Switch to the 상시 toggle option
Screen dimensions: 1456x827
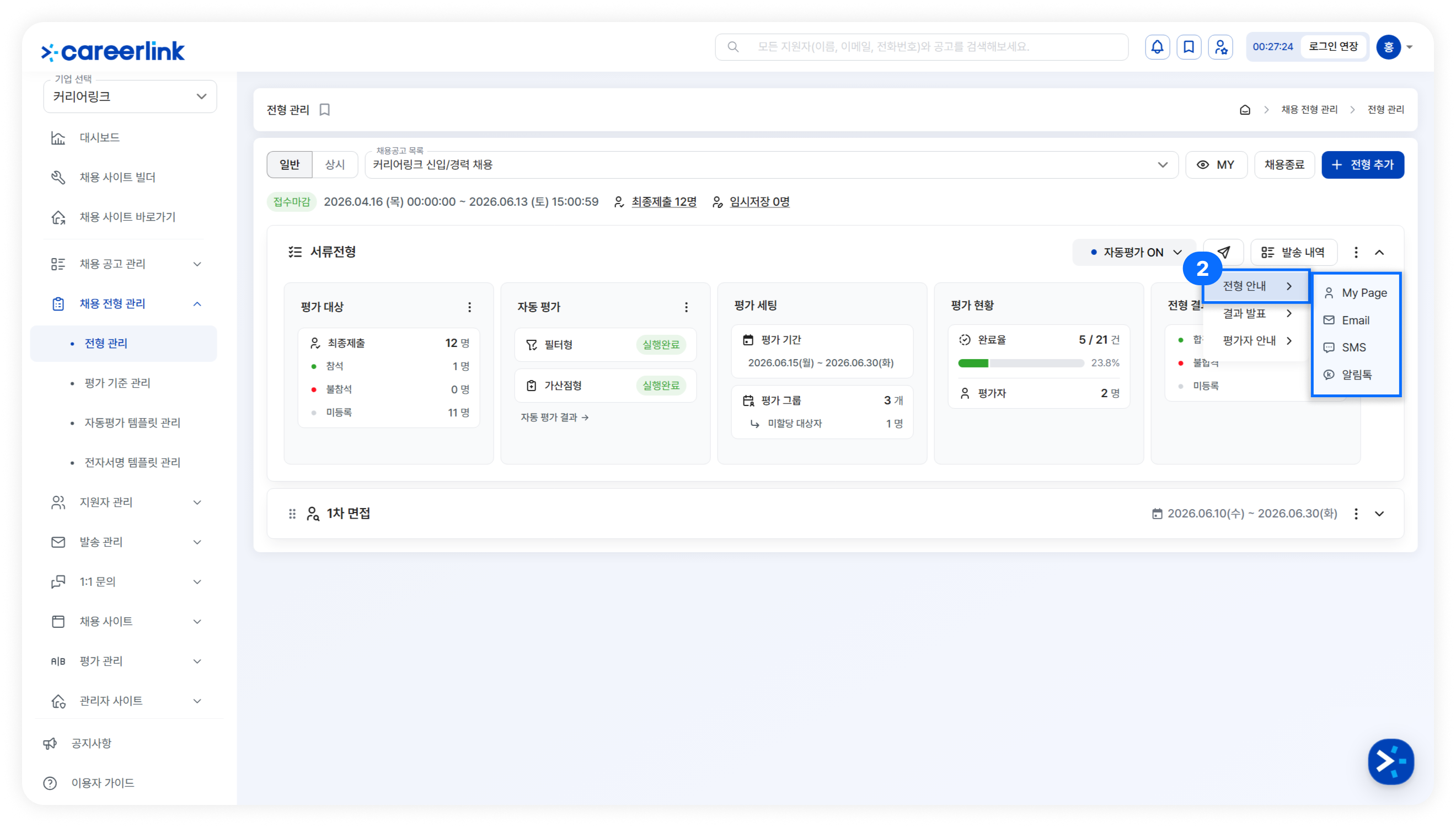click(x=335, y=165)
